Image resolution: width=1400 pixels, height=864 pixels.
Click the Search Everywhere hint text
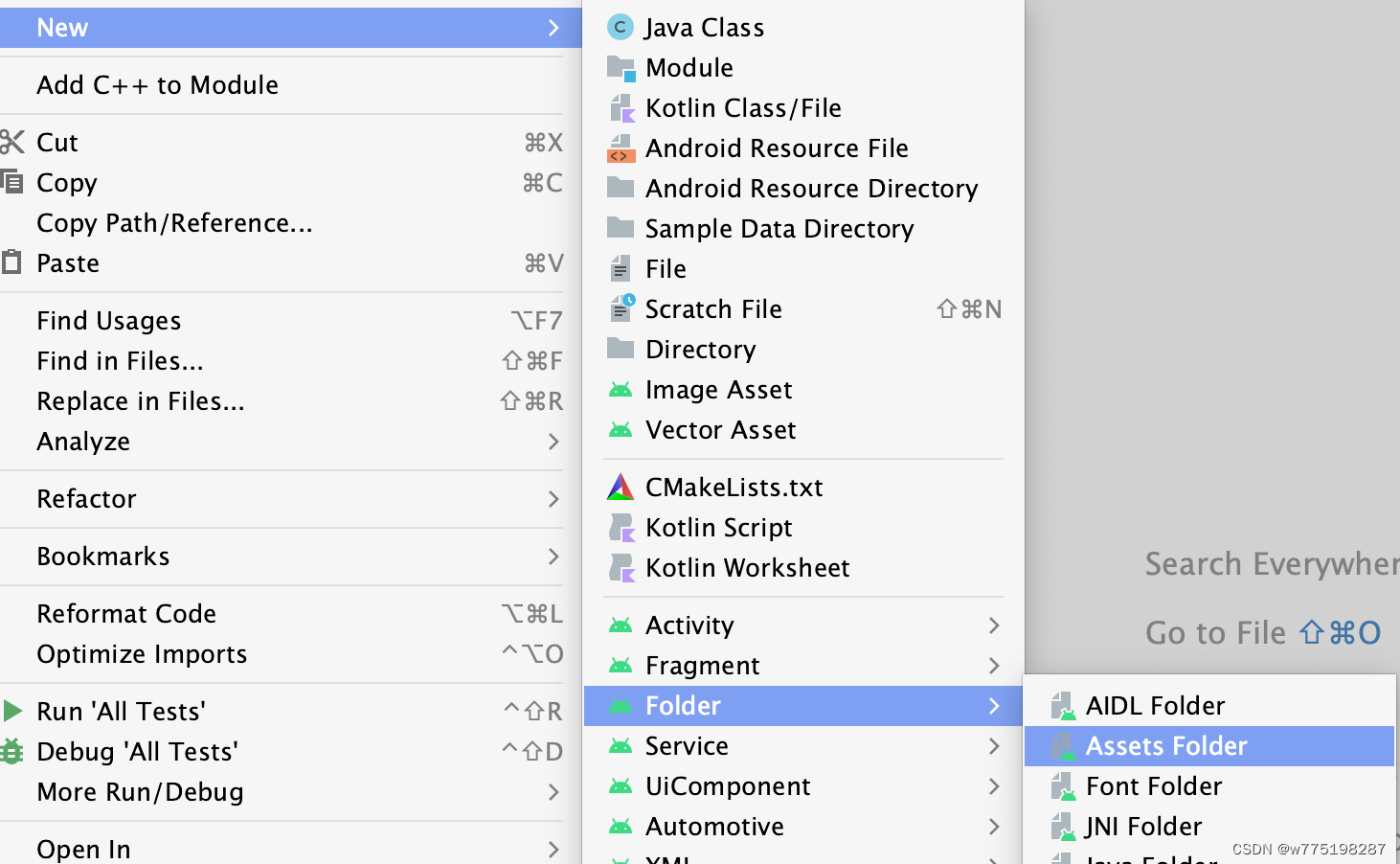pyautogui.click(x=1272, y=564)
